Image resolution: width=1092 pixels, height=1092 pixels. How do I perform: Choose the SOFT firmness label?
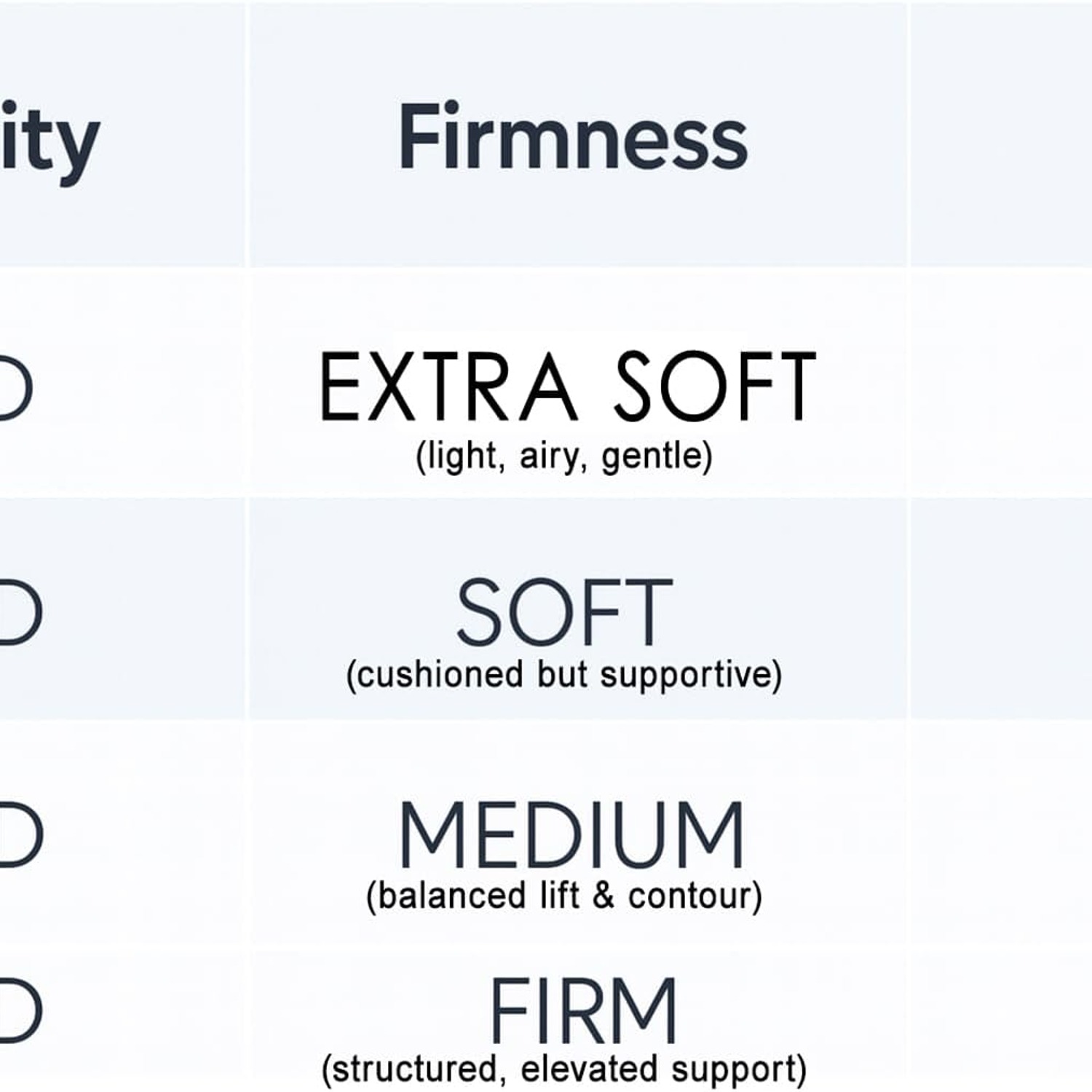pos(564,612)
